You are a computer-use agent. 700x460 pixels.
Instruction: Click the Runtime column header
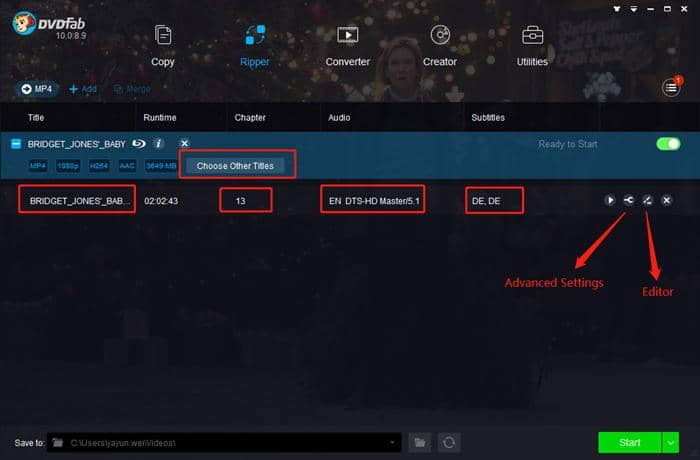pyautogui.click(x=160, y=117)
